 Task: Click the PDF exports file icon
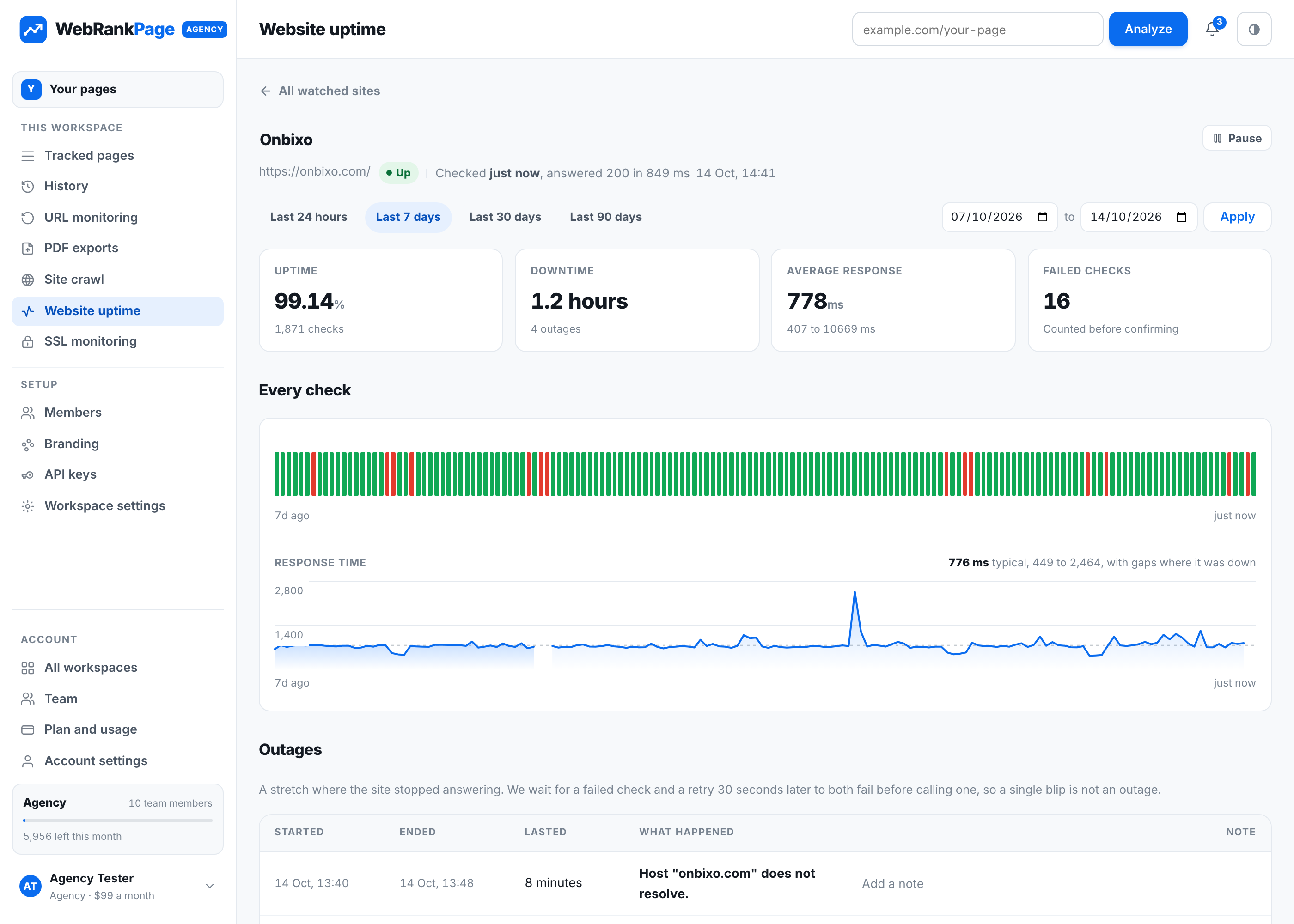point(27,248)
